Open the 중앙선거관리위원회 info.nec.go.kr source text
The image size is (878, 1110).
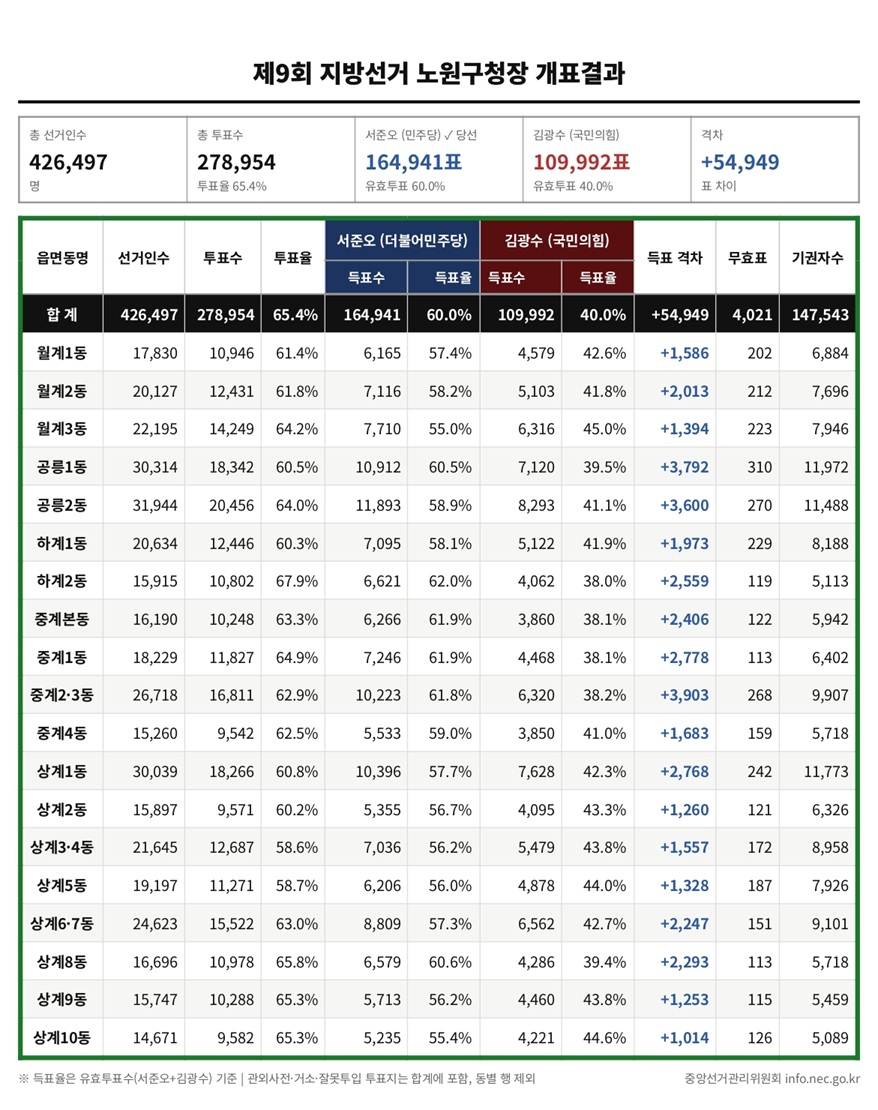[x=772, y=1079]
